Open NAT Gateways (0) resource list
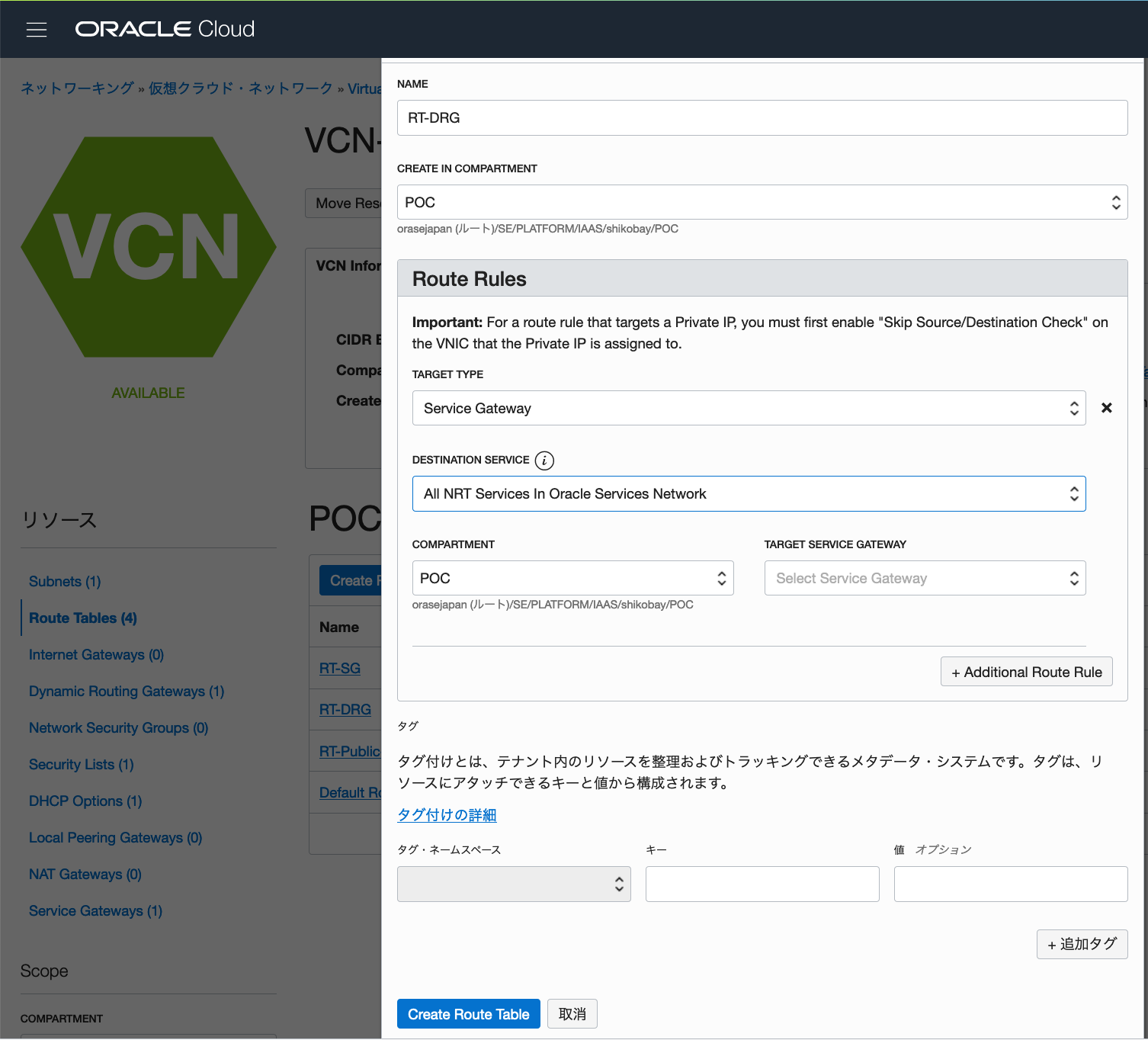The height and width of the screenshot is (1040, 1148). tap(85, 875)
